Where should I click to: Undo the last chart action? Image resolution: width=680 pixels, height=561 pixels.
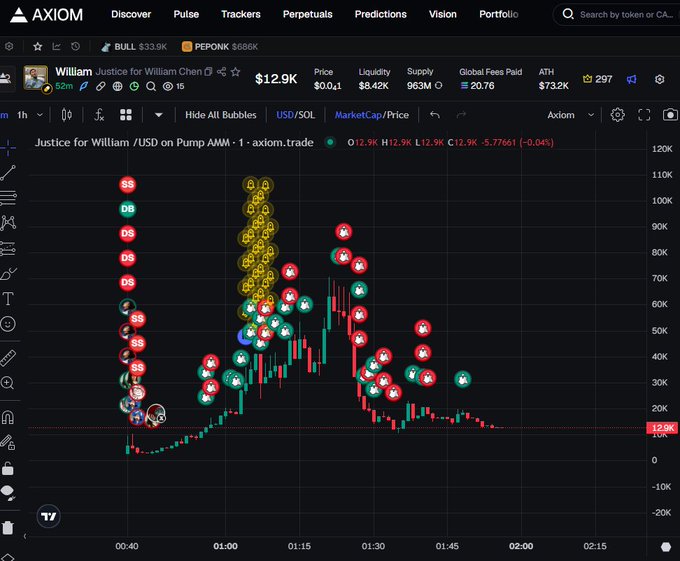coord(435,115)
